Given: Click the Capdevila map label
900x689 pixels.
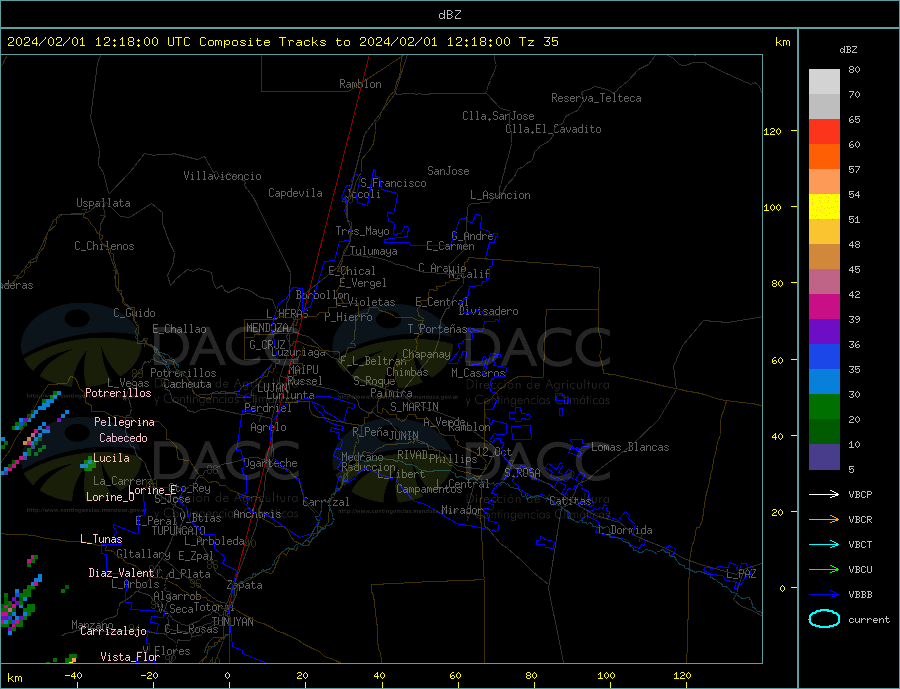Looking at the screenshot, I should [296, 193].
